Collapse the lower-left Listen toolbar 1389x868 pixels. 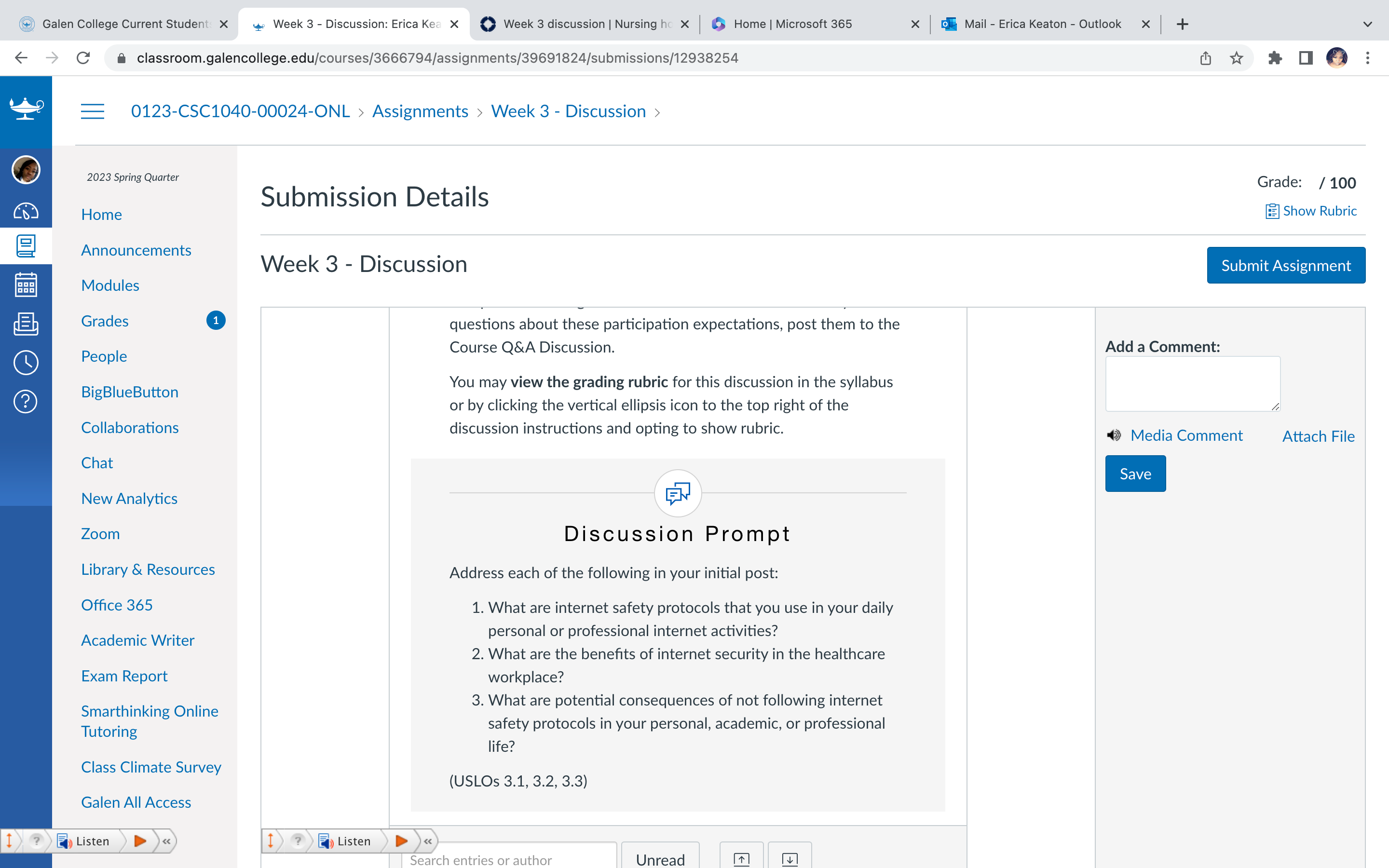(x=167, y=841)
